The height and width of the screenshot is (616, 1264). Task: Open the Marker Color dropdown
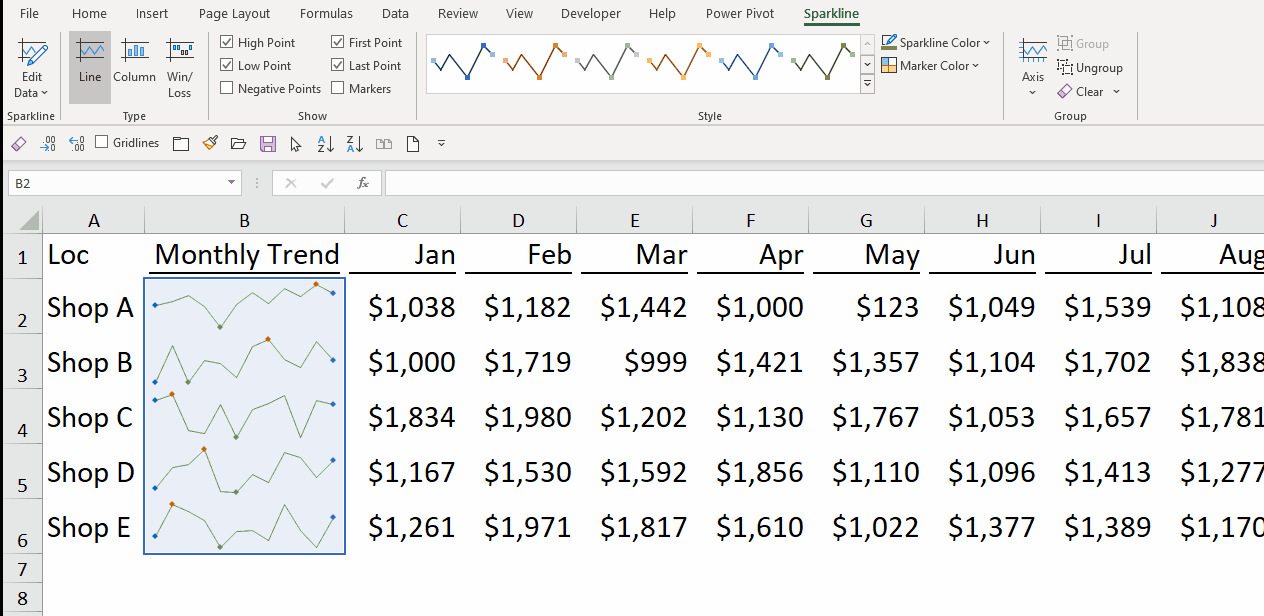(930, 66)
